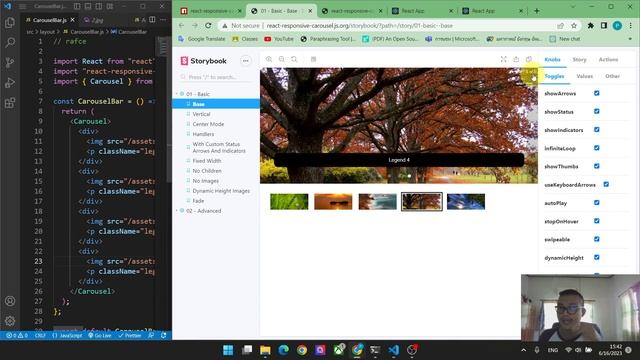
Task: Copy canvas link icon in Storybook toolbar
Action: pos(529,59)
